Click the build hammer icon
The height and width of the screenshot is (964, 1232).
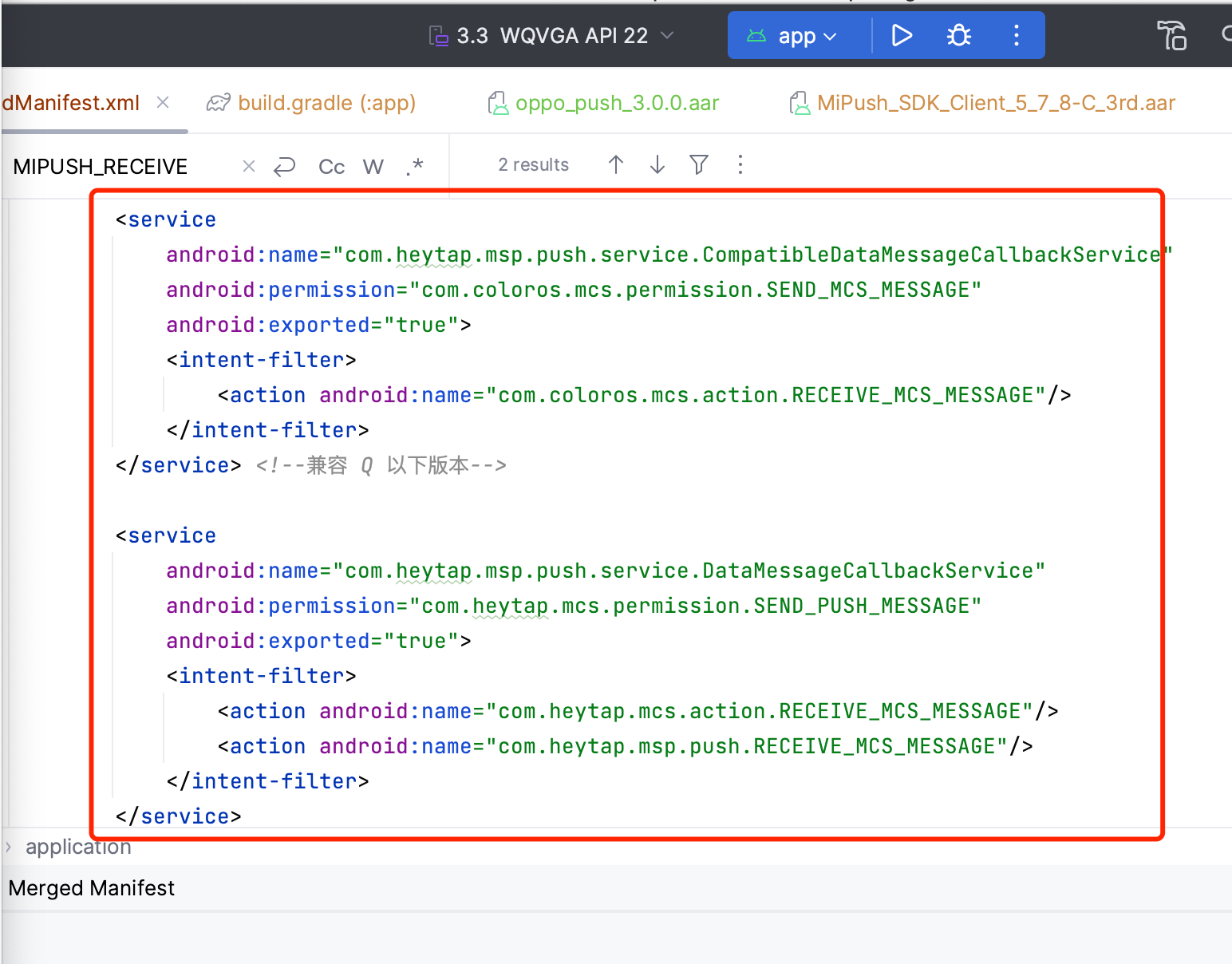[x=1171, y=36]
